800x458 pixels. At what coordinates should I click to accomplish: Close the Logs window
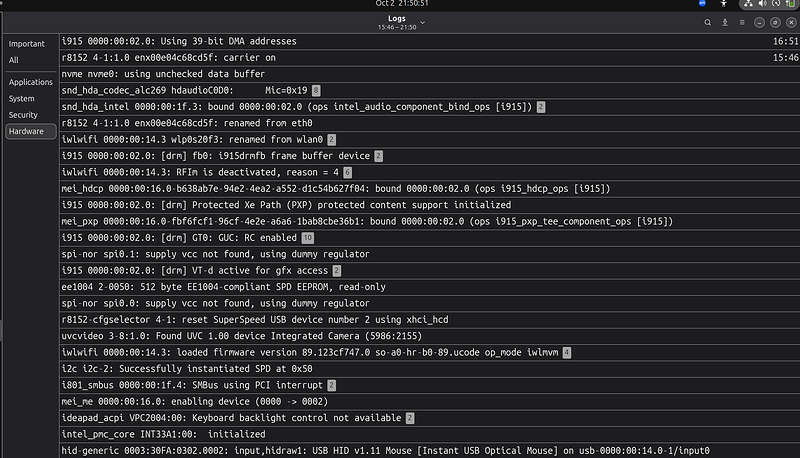tap(791, 22)
